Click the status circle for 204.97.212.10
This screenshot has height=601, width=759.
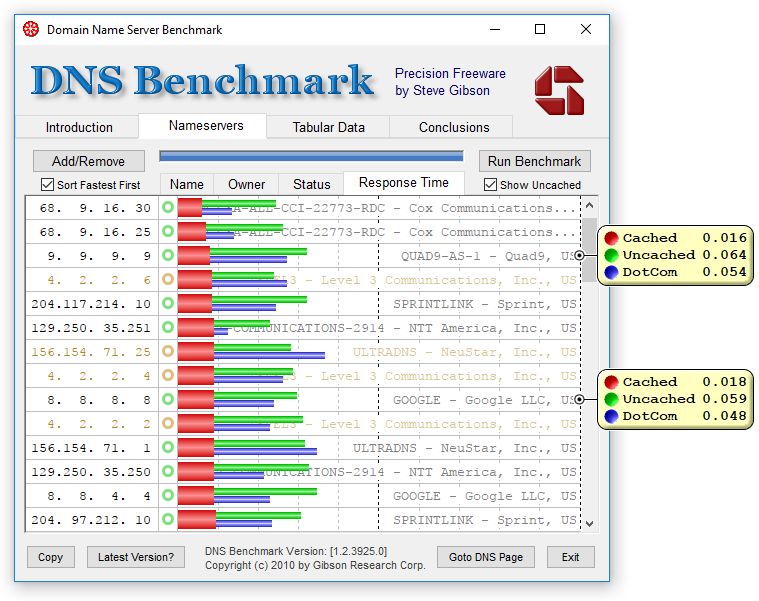(x=168, y=519)
